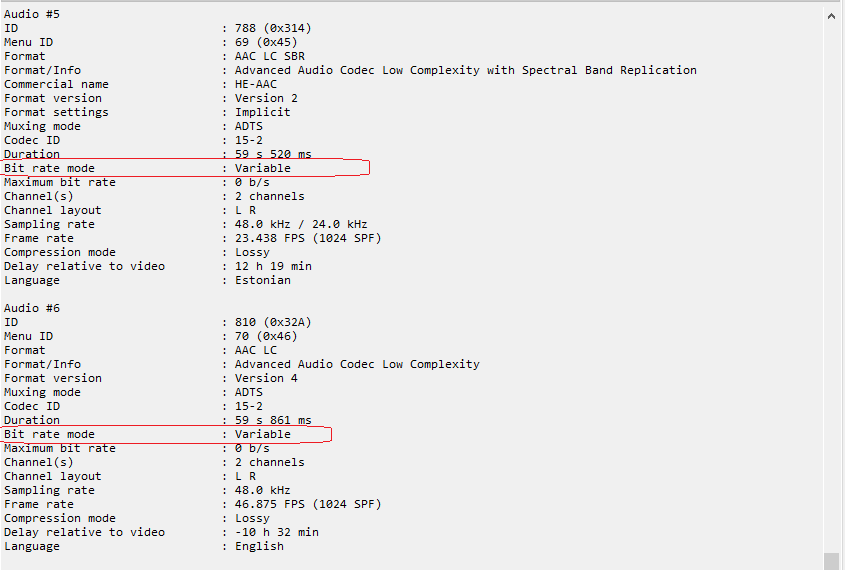
Task: Click the HE-AAC commercial name value
Action: (x=255, y=84)
